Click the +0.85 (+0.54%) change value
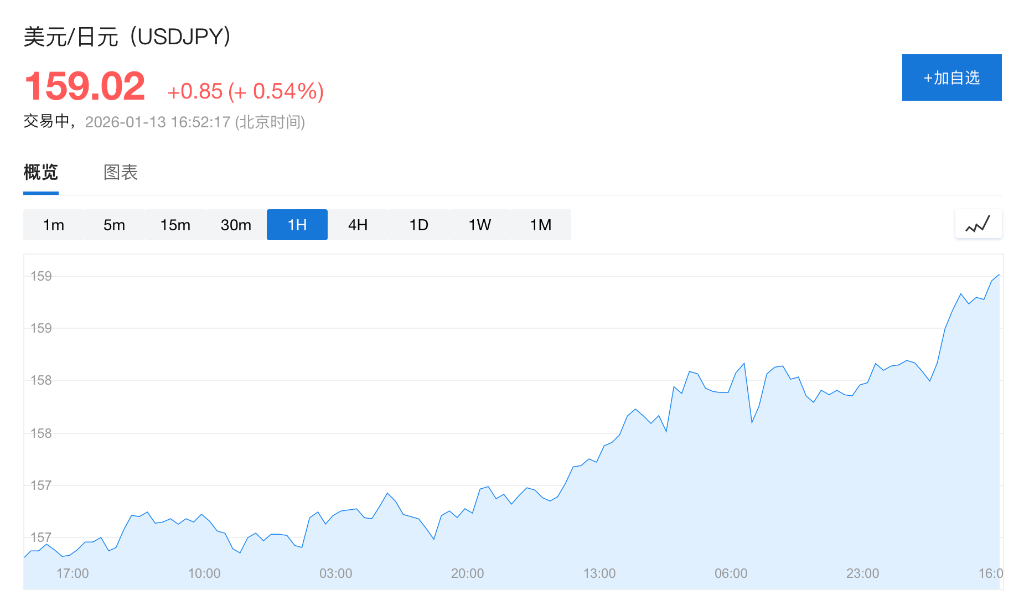Image resolution: width=1024 pixels, height=604 pixels. click(245, 92)
